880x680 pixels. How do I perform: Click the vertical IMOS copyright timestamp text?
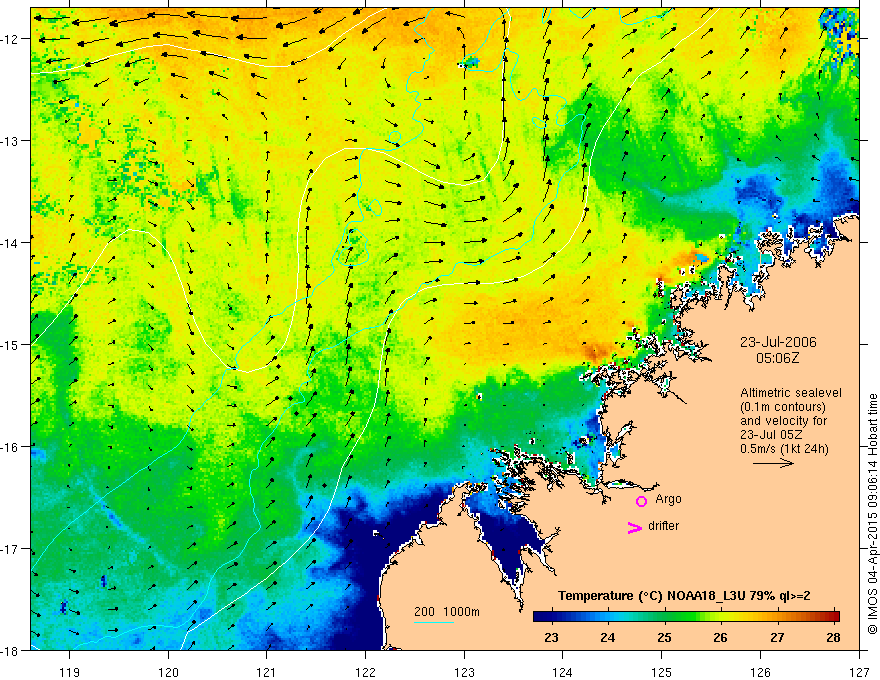click(x=872, y=514)
